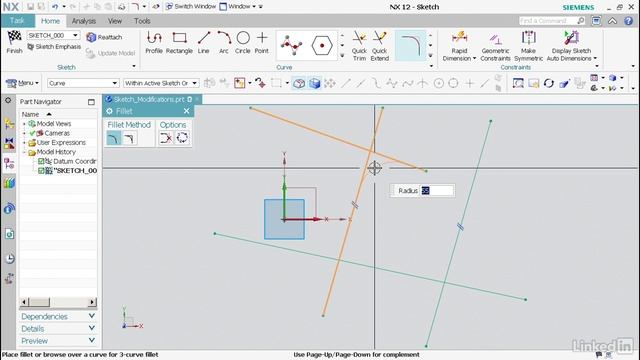Screen dimensions: 640x360
Task: Switch to the Home ribbon tab
Action: (x=50, y=21)
